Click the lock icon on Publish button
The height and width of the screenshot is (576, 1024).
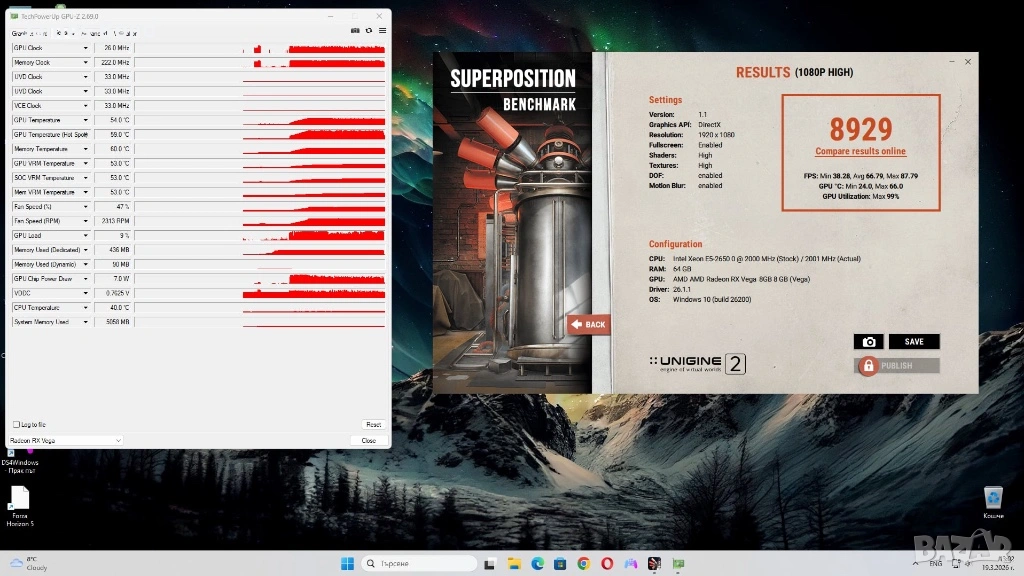868,366
